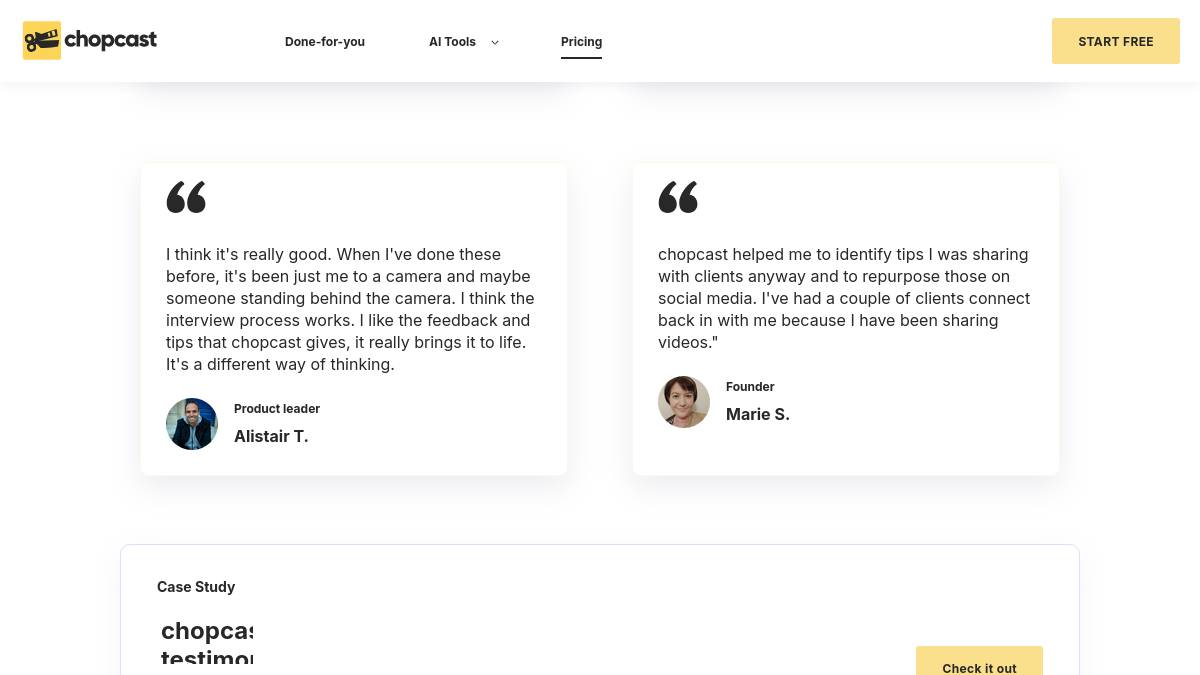The image size is (1200, 675).
Task: Open the AI Tools menu
Action: pyautogui.click(x=452, y=42)
